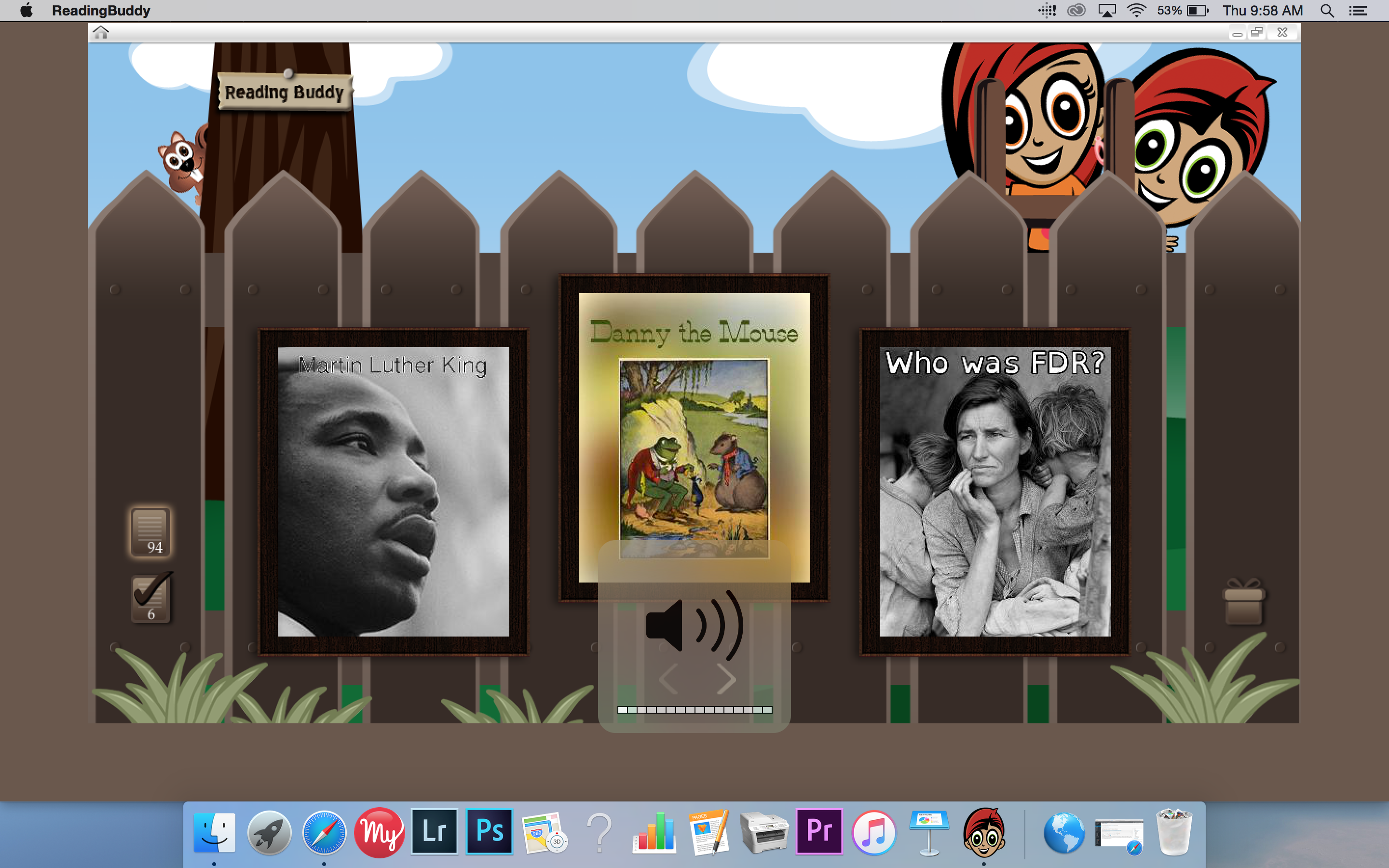This screenshot has width=1389, height=868.
Task: Launch Photoshop from the dock
Action: pyautogui.click(x=490, y=831)
